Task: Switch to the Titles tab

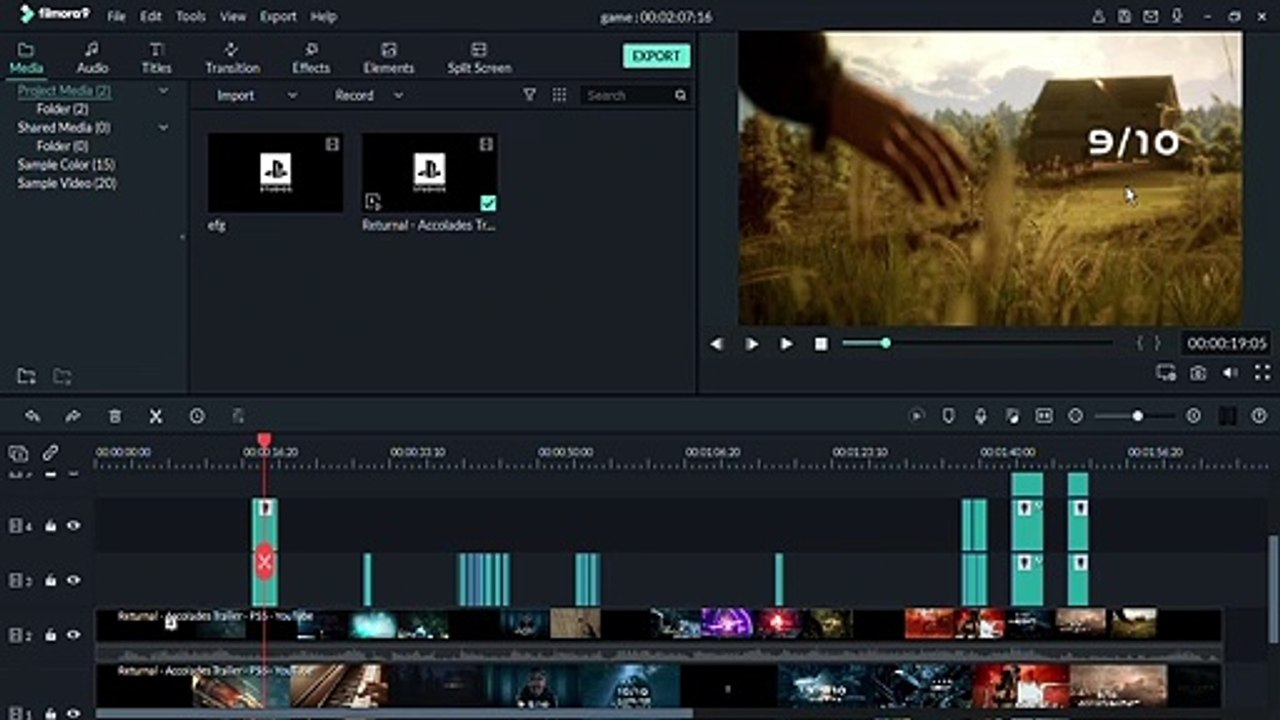Action: click(156, 58)
